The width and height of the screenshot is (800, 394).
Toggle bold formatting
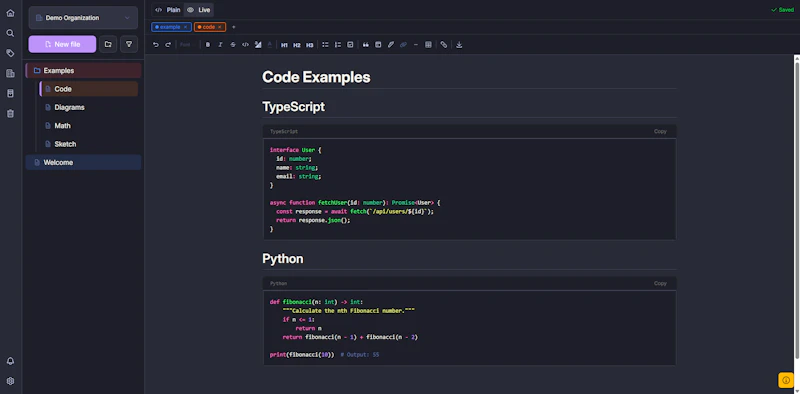tap(208, 45)
